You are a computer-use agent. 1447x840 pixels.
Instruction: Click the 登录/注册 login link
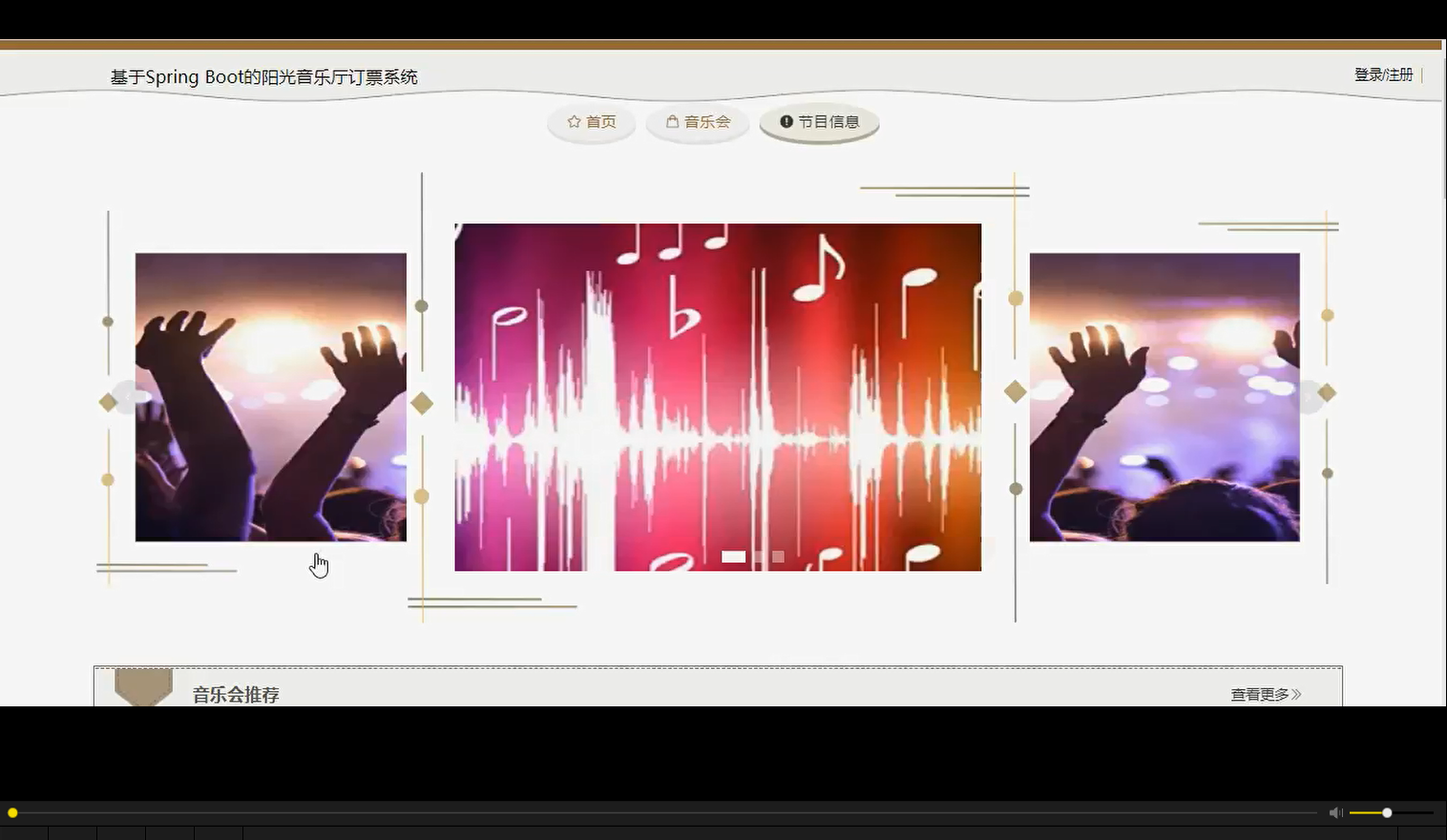point(1383,74)
